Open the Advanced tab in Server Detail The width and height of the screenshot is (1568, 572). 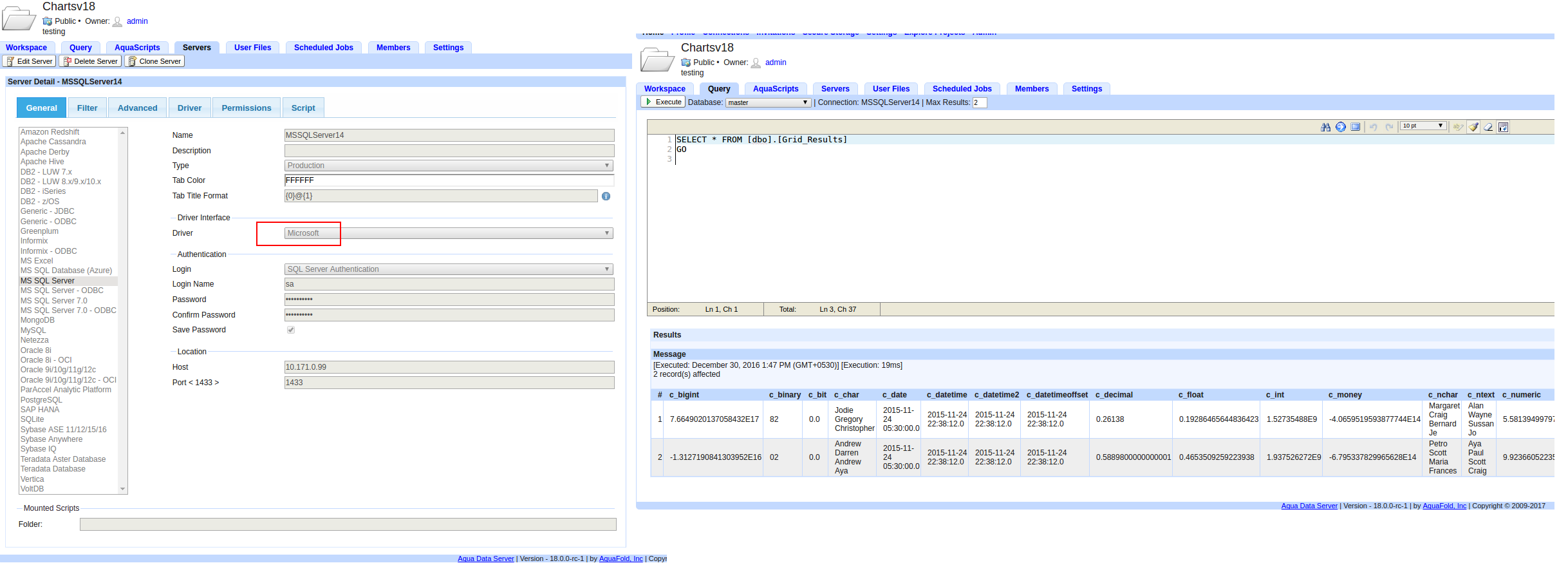(138, 108)
